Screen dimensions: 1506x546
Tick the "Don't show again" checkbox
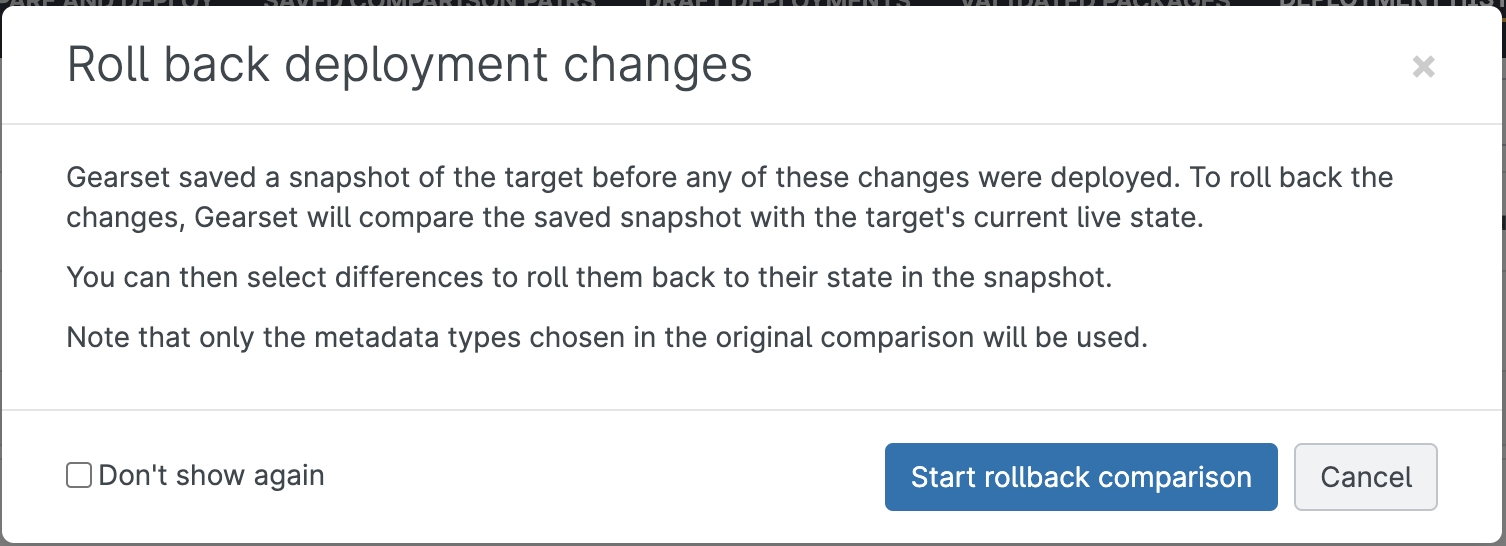point(79,475)
